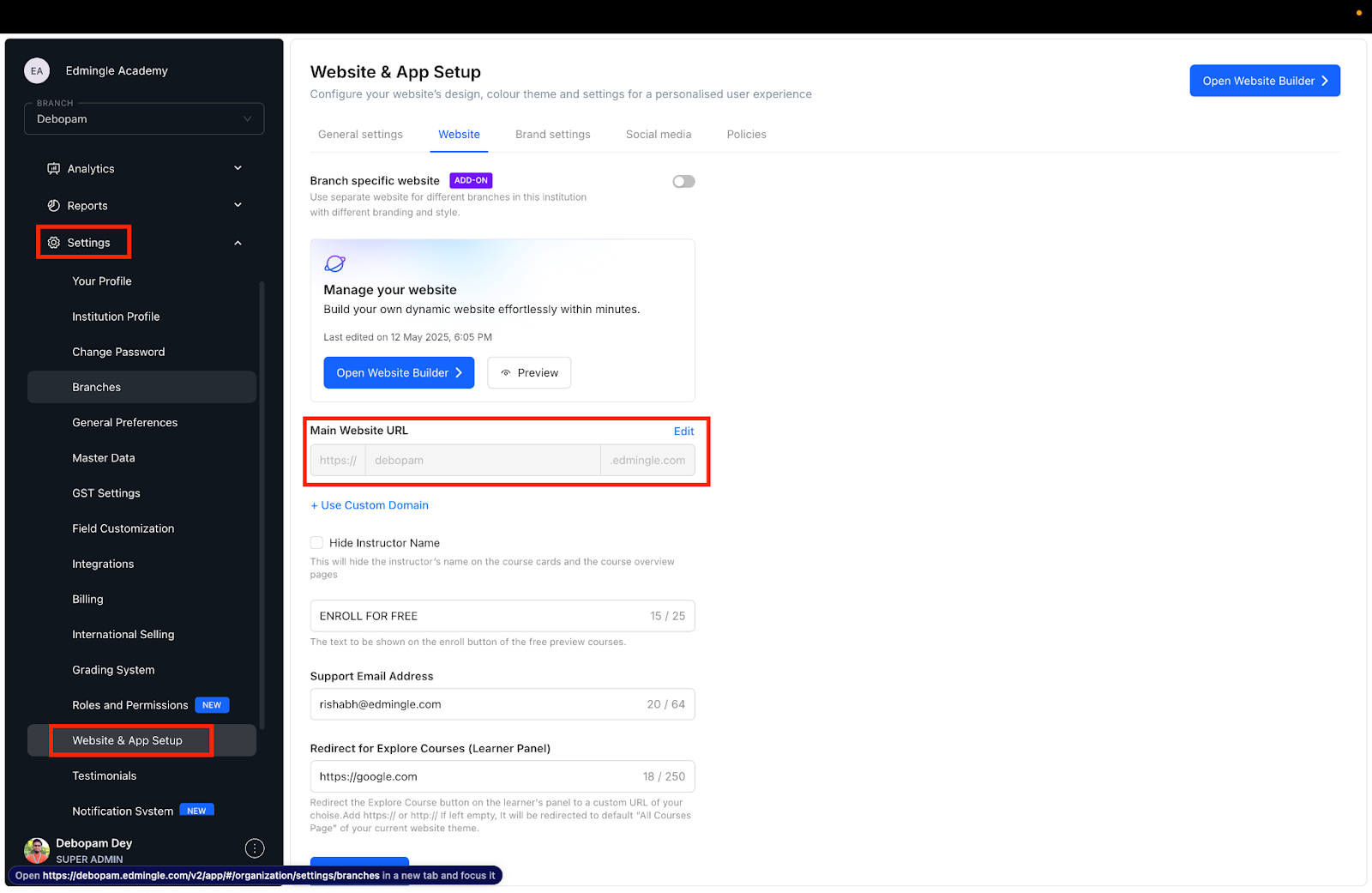
Task: Click the Redirect for Explore Courses URL field
Action: tap(502, 776)
